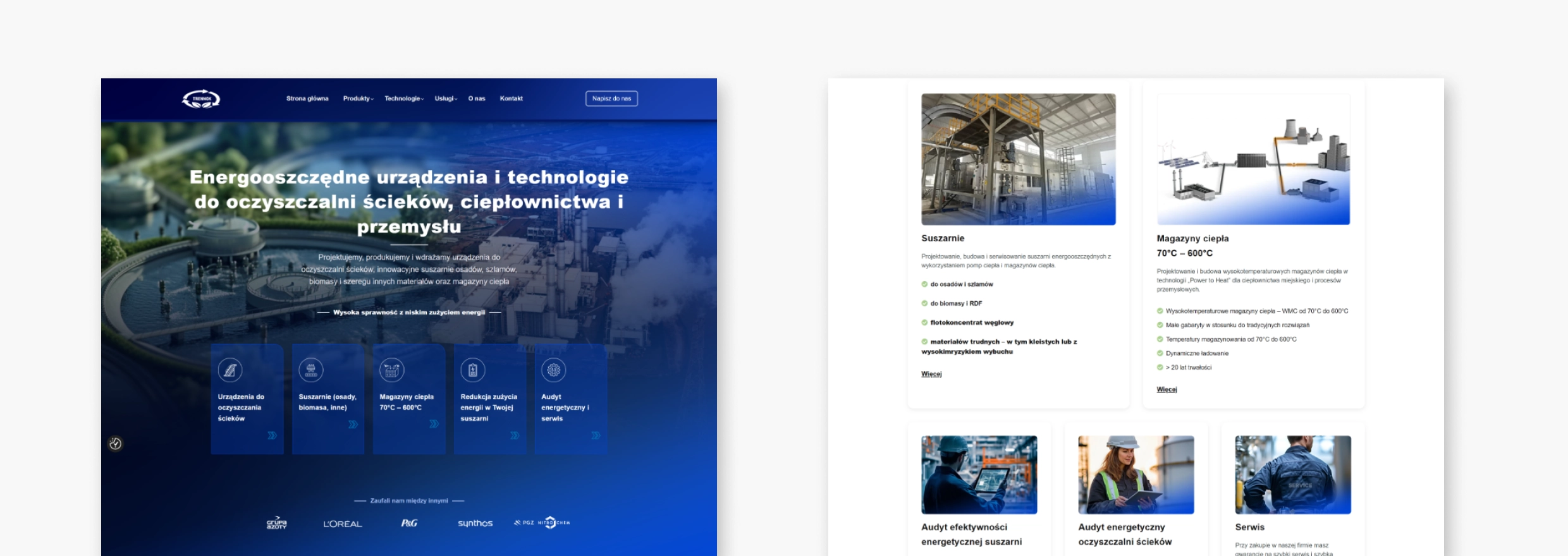1568x556 pixels.
Task: Open the Serwis technician photo thumbnail
Action: pos(1293,474)
